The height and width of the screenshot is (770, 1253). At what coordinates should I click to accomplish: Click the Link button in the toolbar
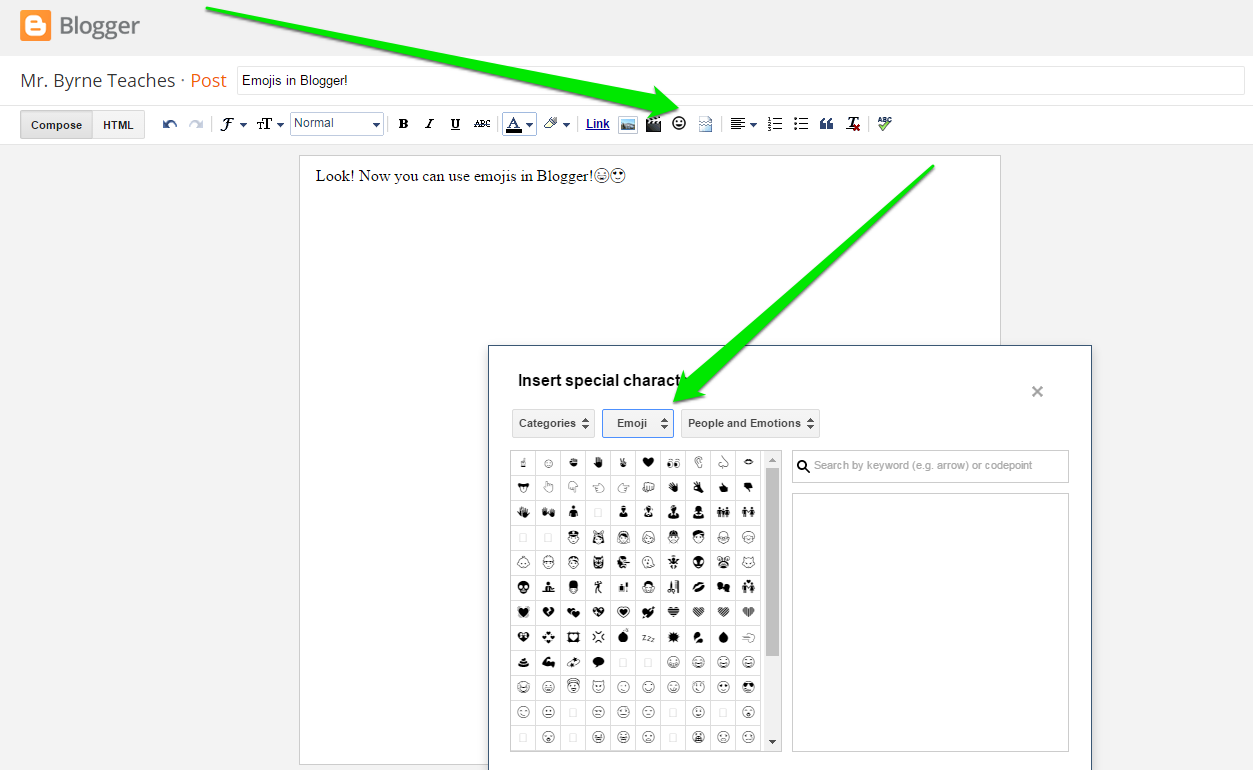pos(598,124)
